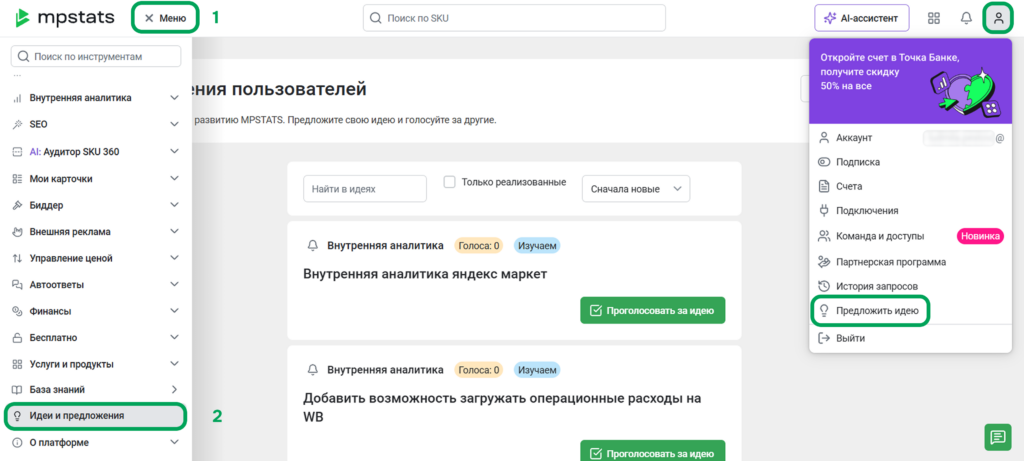
Task: Expand Внешняя реклама chevron
Action: (174, 232)
